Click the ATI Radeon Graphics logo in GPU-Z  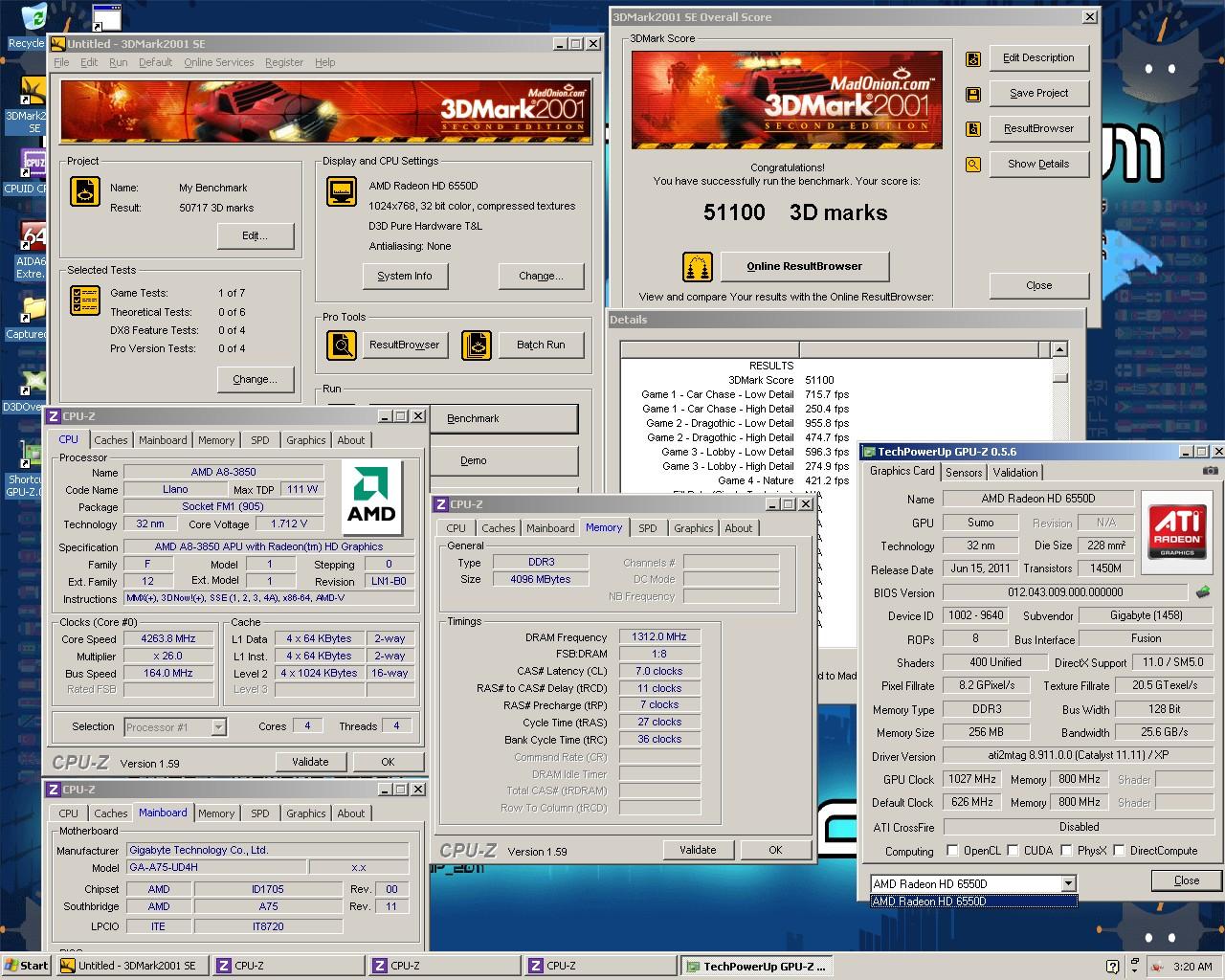pyautogui.click(x=1177, y=531)
